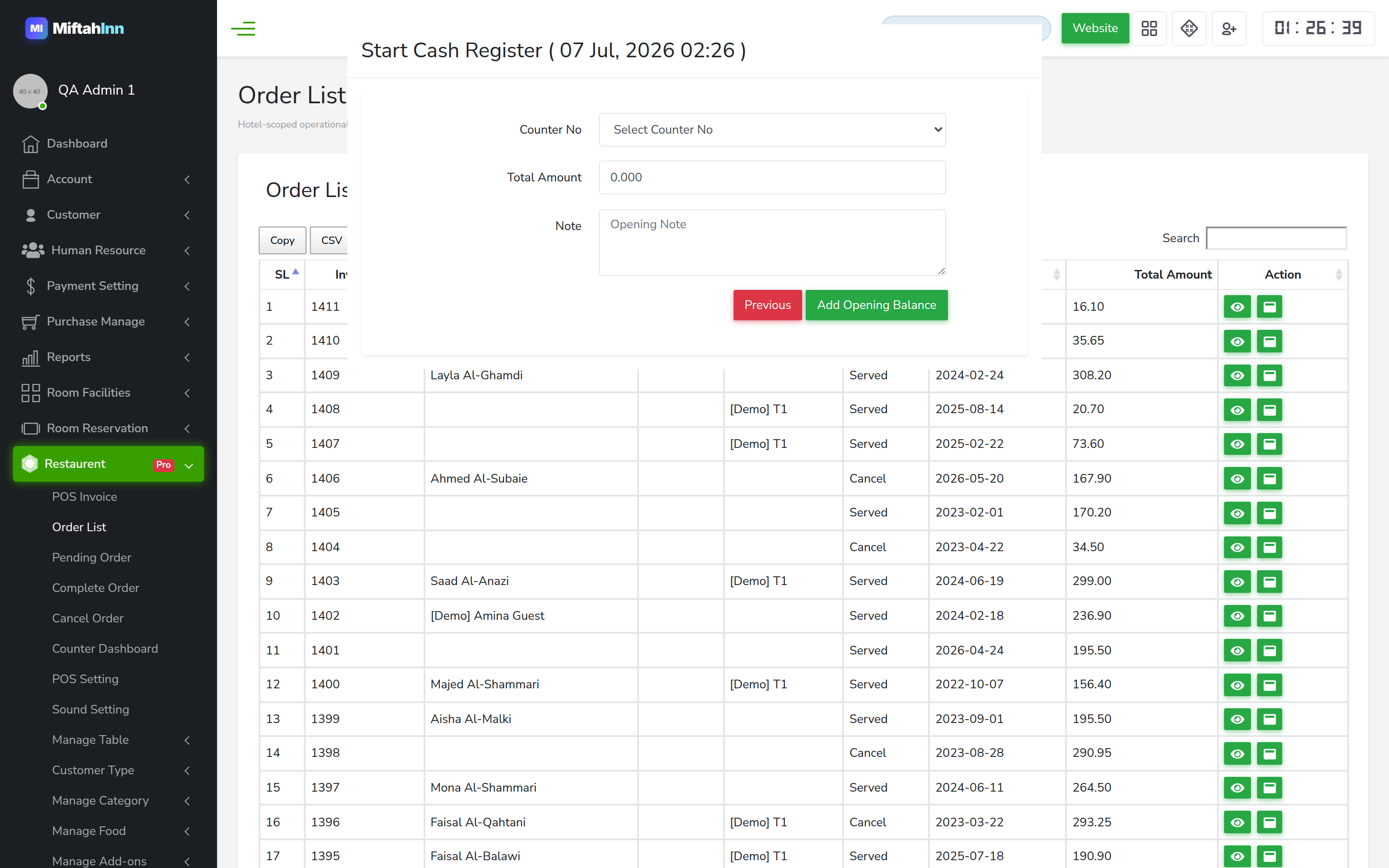The height and width of the screenshot is (868, 1389).
Task: Go to Complete Order page
Action: tap(95, 588)
